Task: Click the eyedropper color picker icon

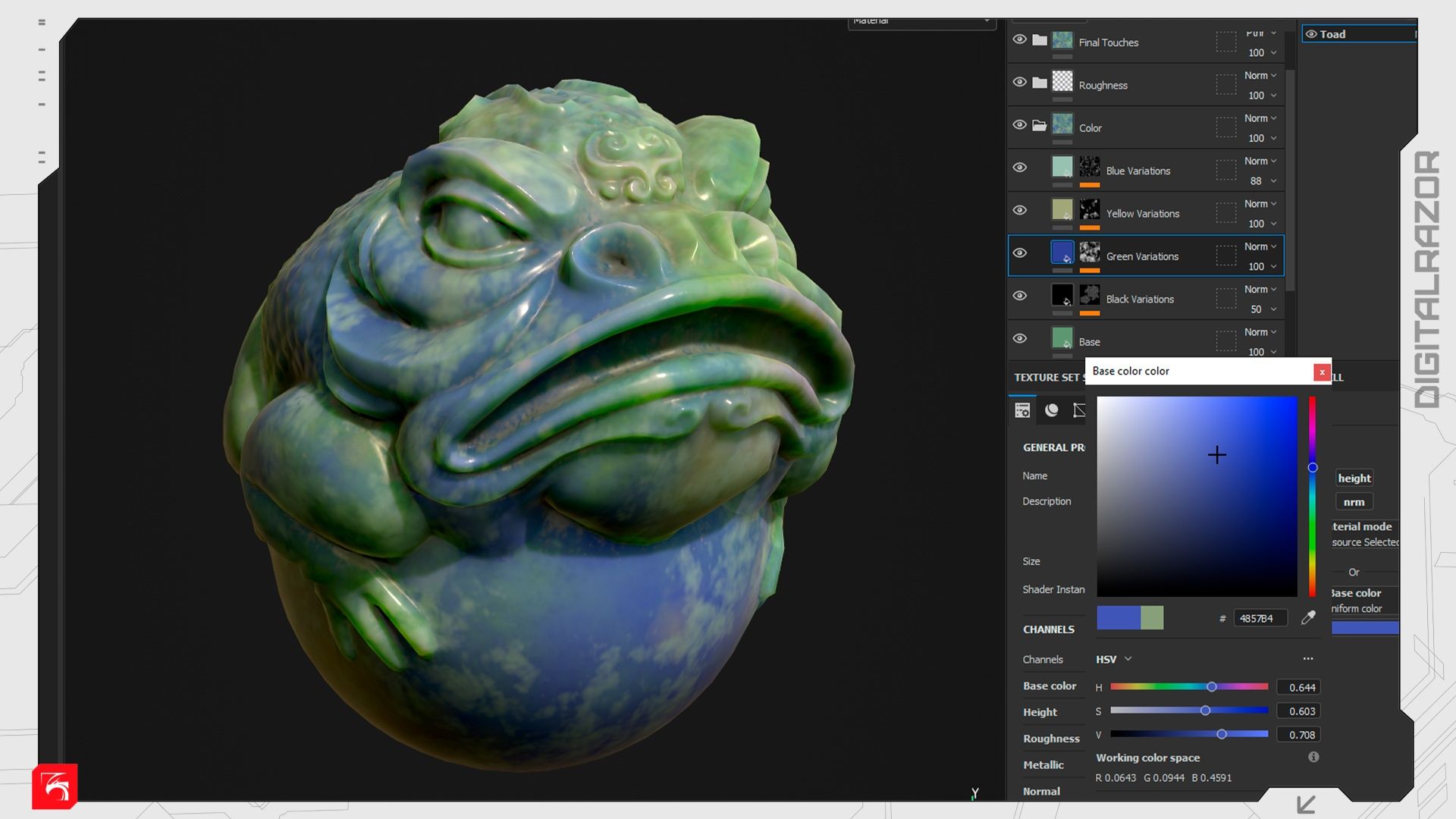Action: pyautogui.click(x=1308, y=618)
